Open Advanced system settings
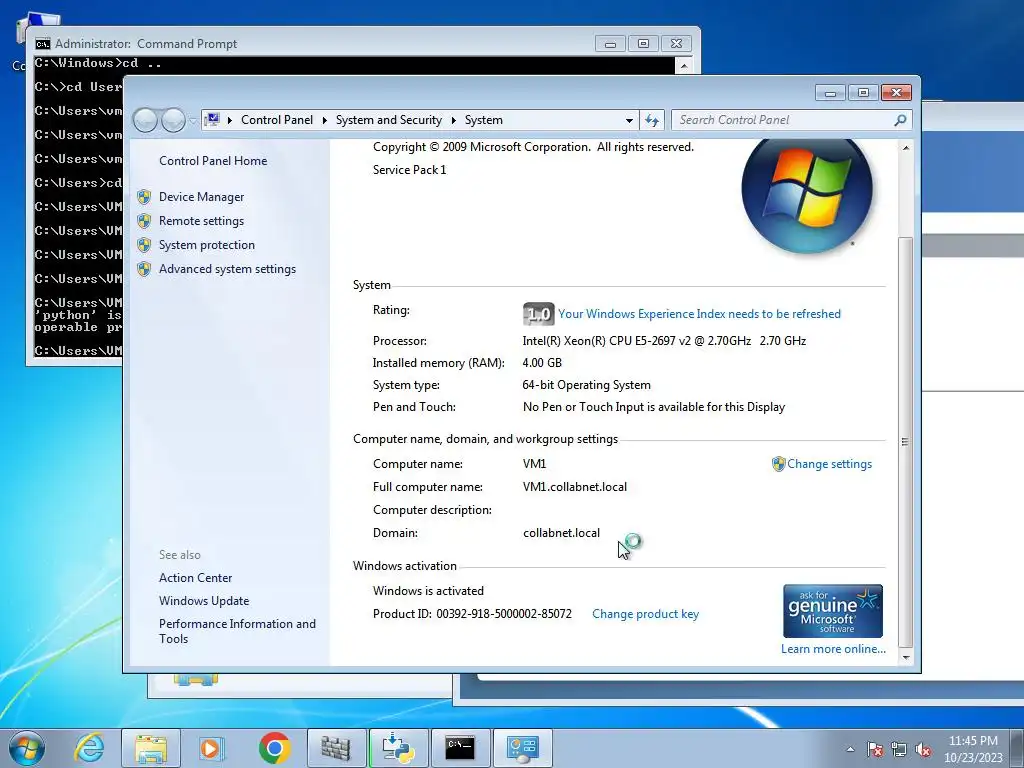 click(x=227, y=269)
